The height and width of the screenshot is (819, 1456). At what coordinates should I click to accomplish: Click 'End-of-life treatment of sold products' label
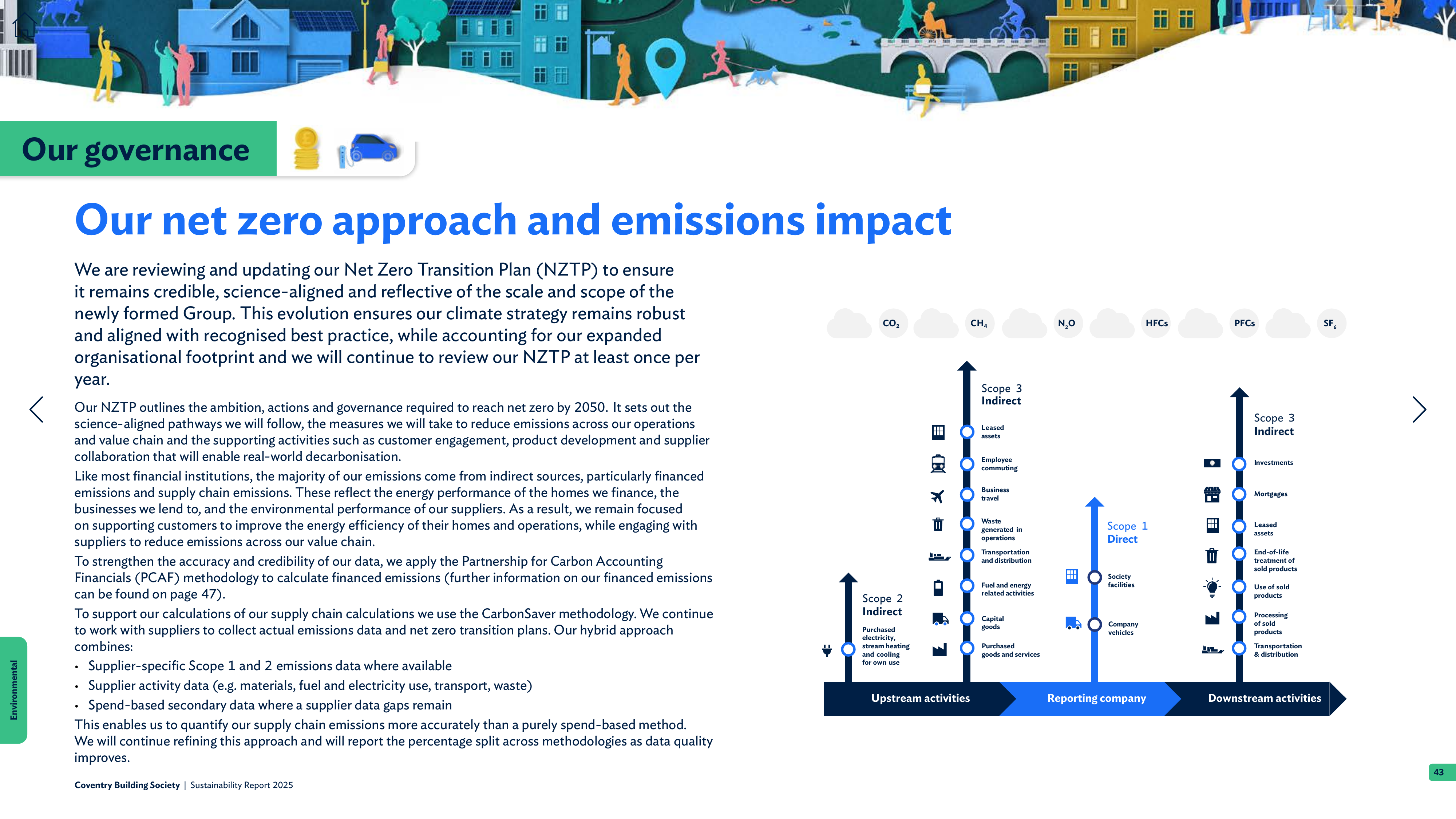[1275, 561]
